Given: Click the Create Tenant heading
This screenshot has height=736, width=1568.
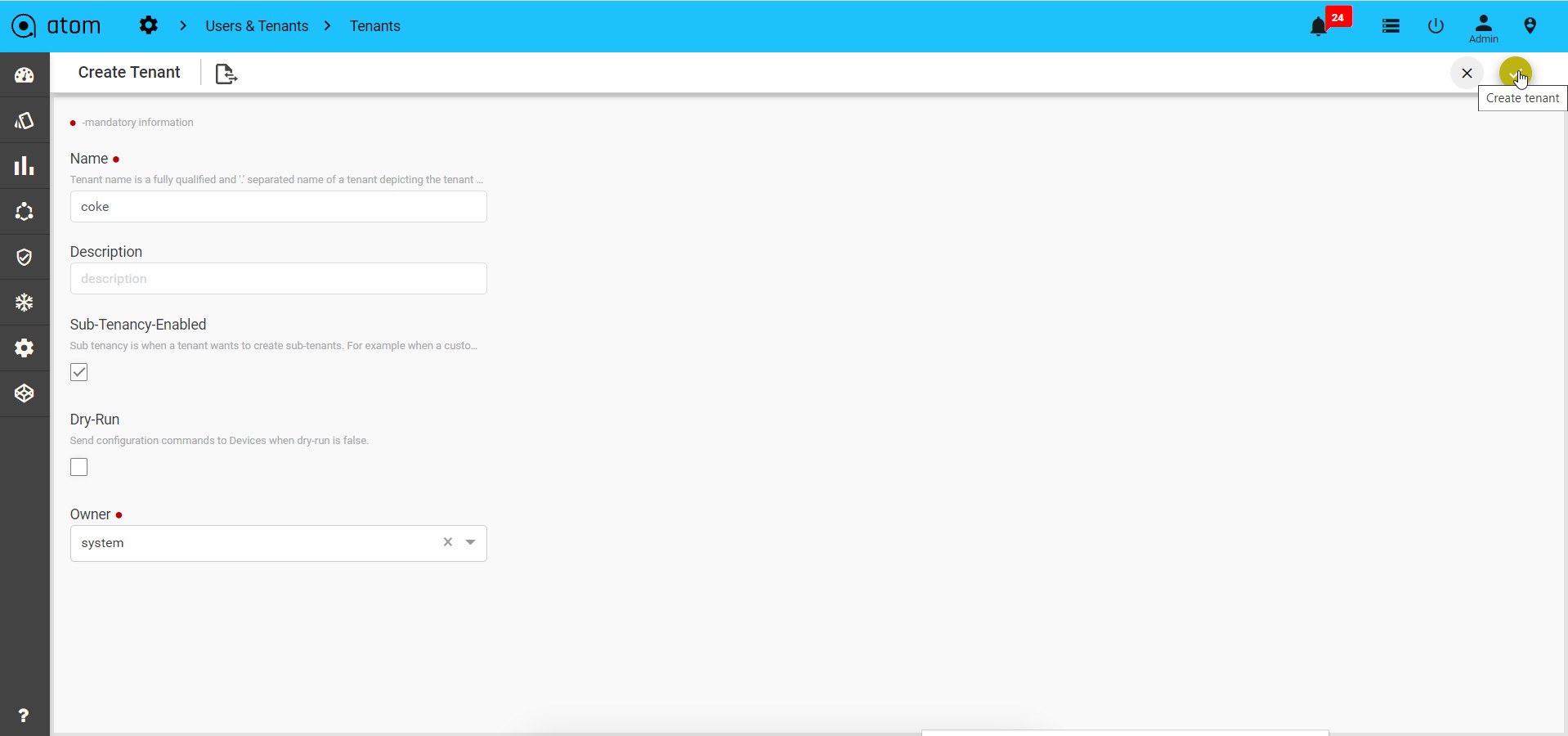Looking at the screenshot, I should [129, 72].
